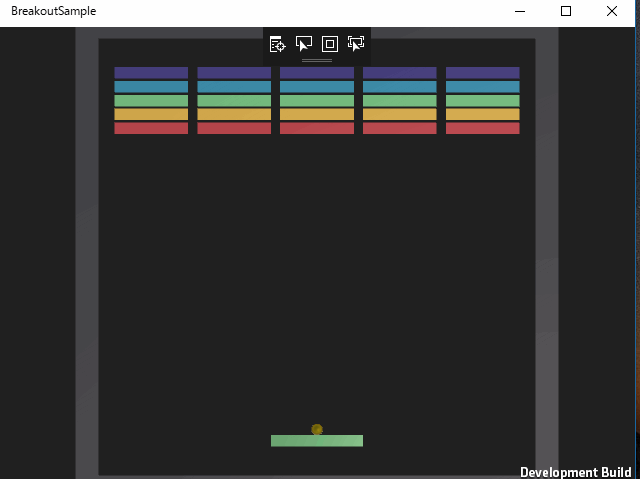
Task: Click the blue brick in the leftmost column
Action: point(151,86)
